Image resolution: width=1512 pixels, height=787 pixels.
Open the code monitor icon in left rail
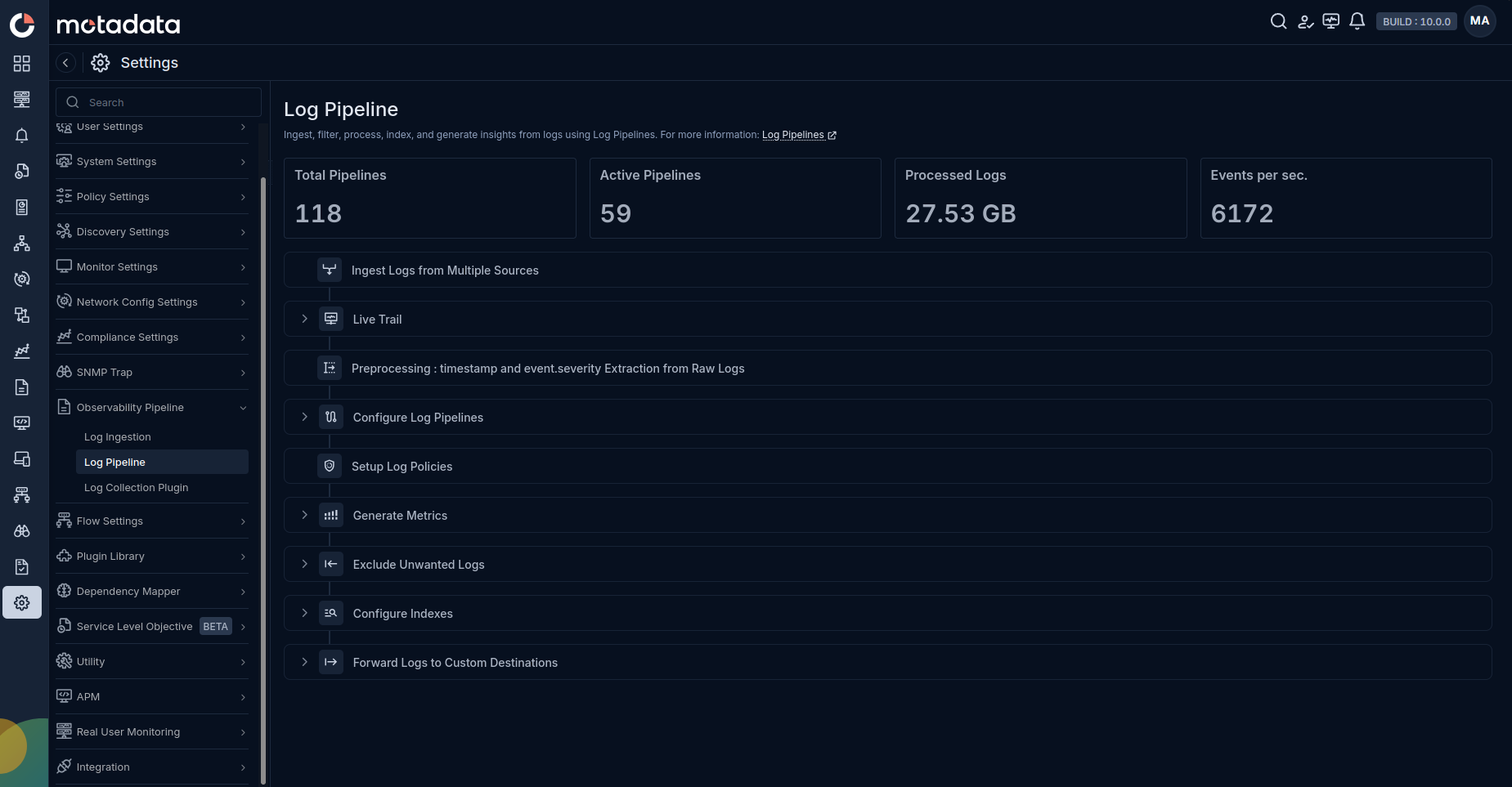click(x=22, y=423)
